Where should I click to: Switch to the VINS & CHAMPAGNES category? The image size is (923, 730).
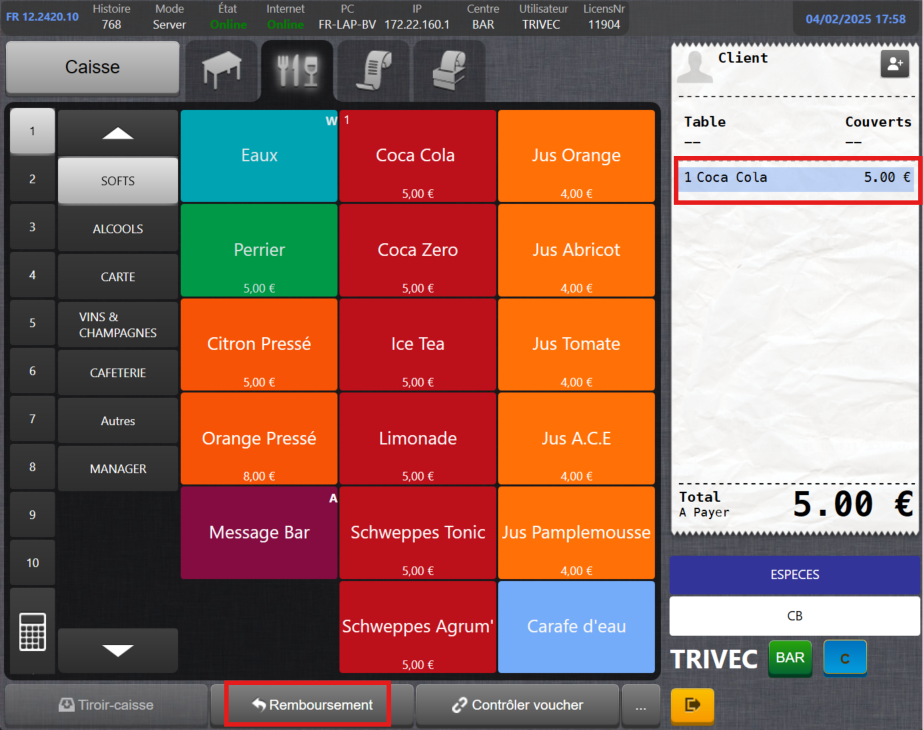tap(118, 325)
